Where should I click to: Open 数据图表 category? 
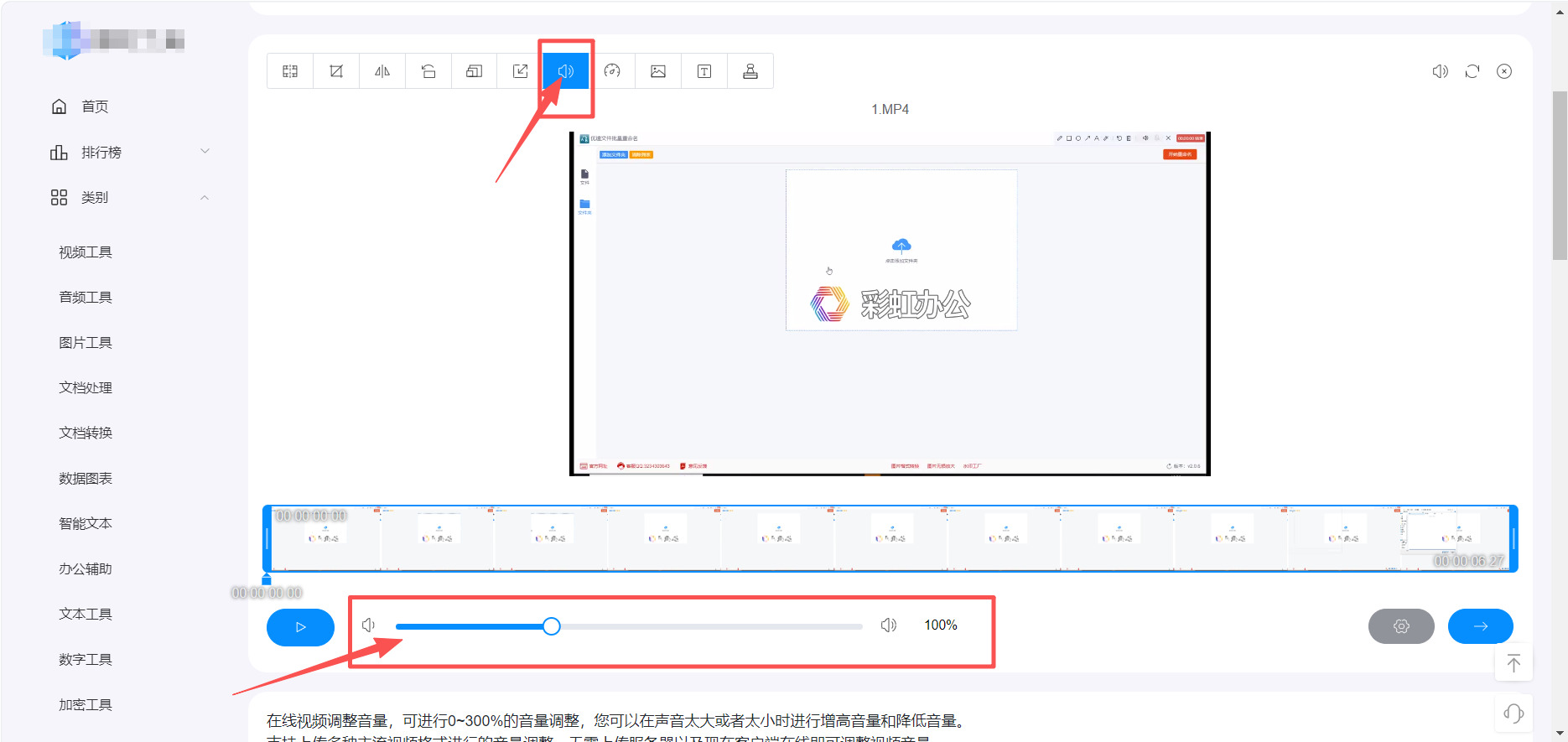pyautogui.click(x=86, y=479)
